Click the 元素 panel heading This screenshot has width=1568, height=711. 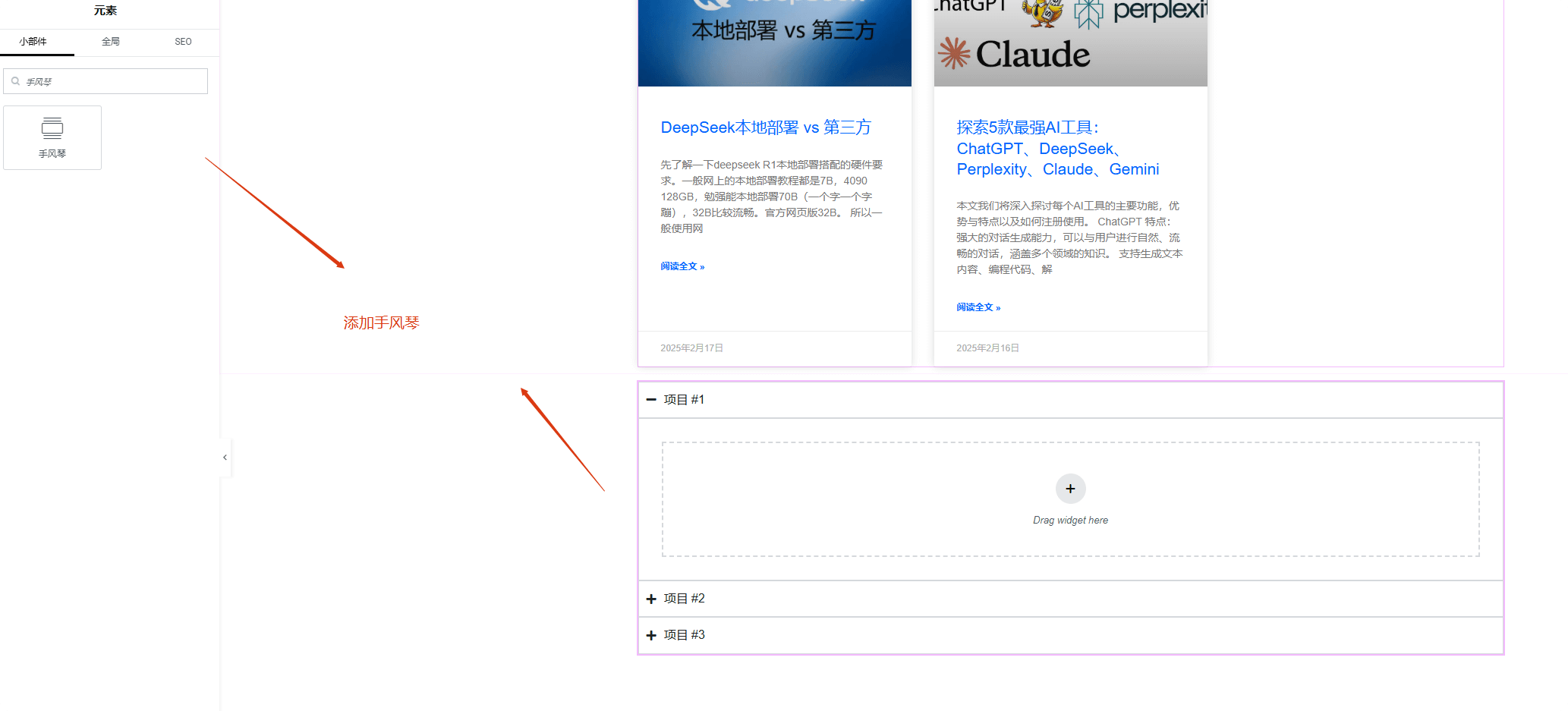click(105, 11)
